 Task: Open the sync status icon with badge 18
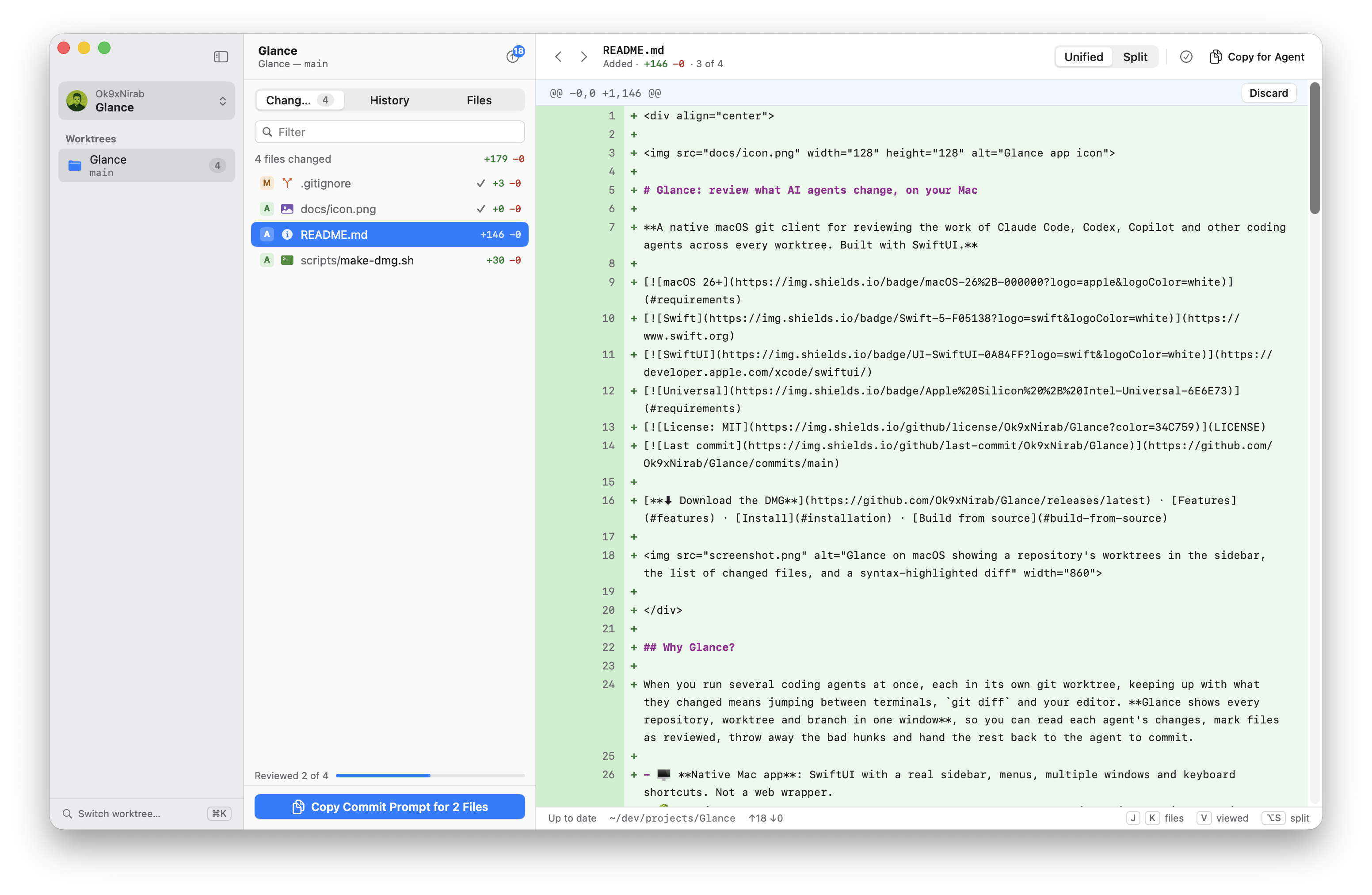click(x=513, y=56)
